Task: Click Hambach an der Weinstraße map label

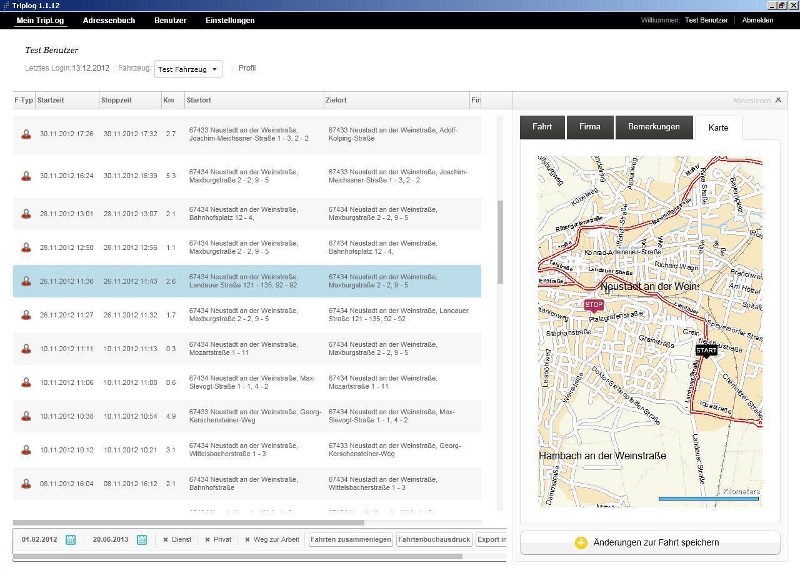Action: [x=603, y=456]
